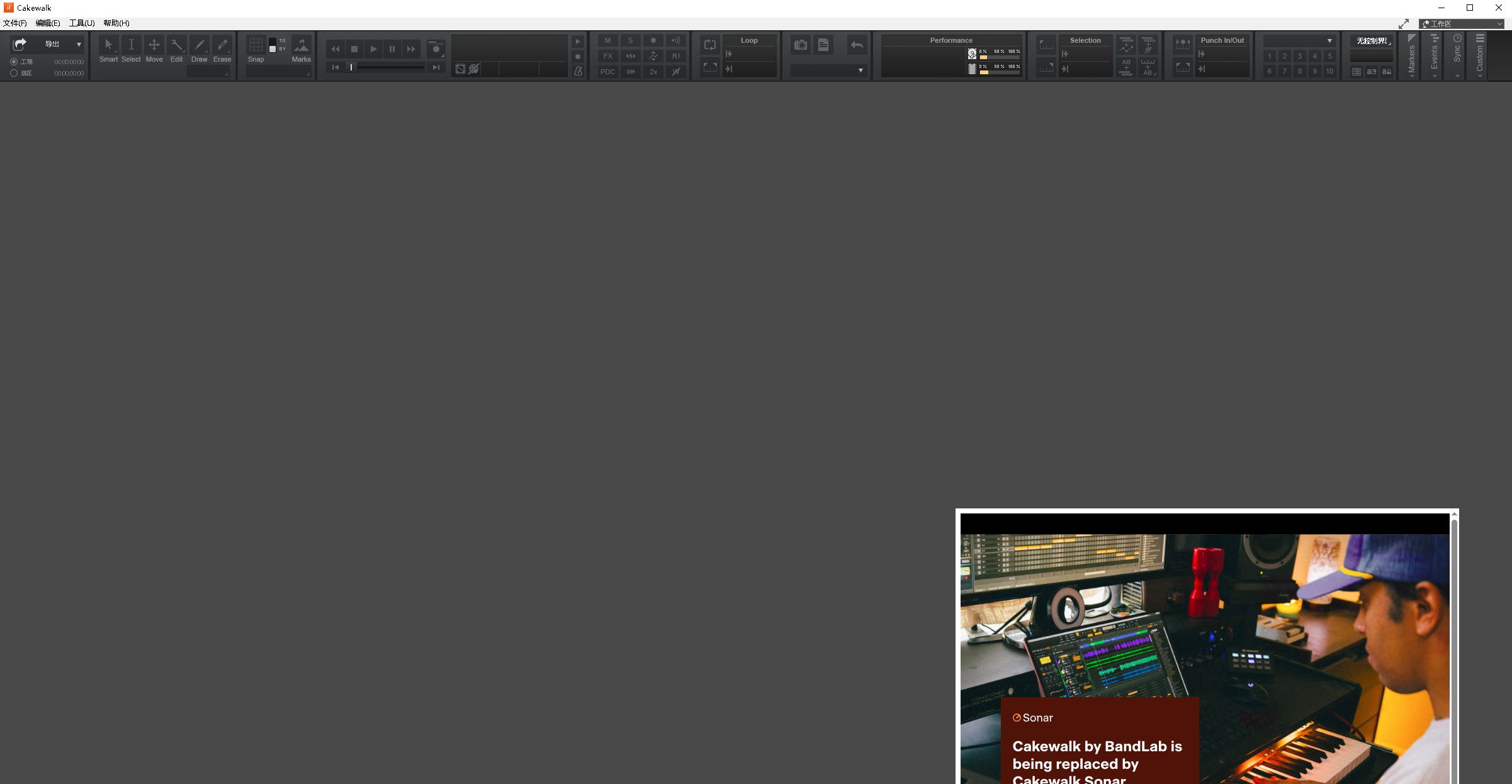This screenshot has height=784, width=1512.
Task: Open the 导出 export dropdown arrow
Action: [x=79, y=45]
